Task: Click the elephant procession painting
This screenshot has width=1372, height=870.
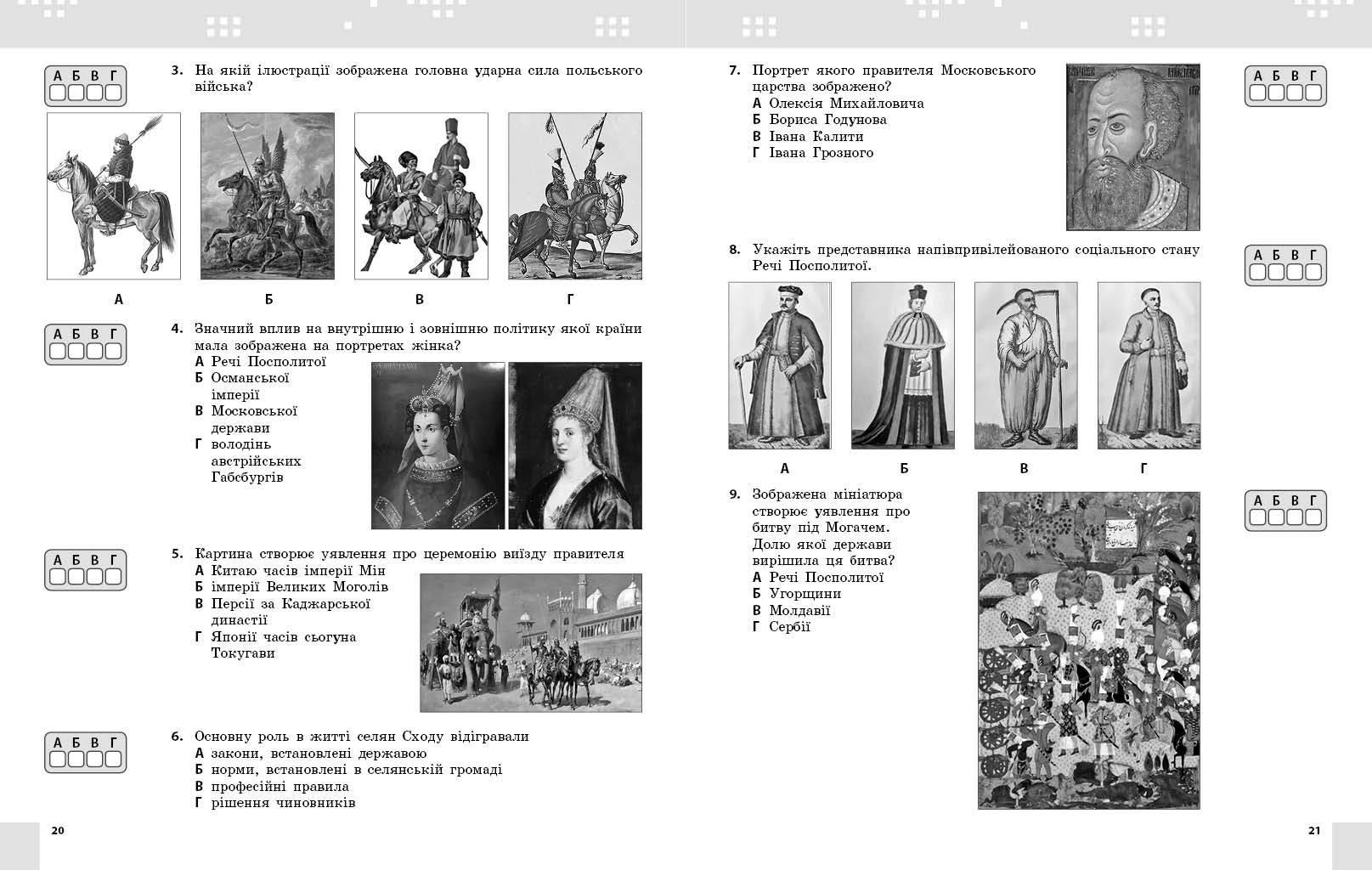Action: [x=531, y=642]
